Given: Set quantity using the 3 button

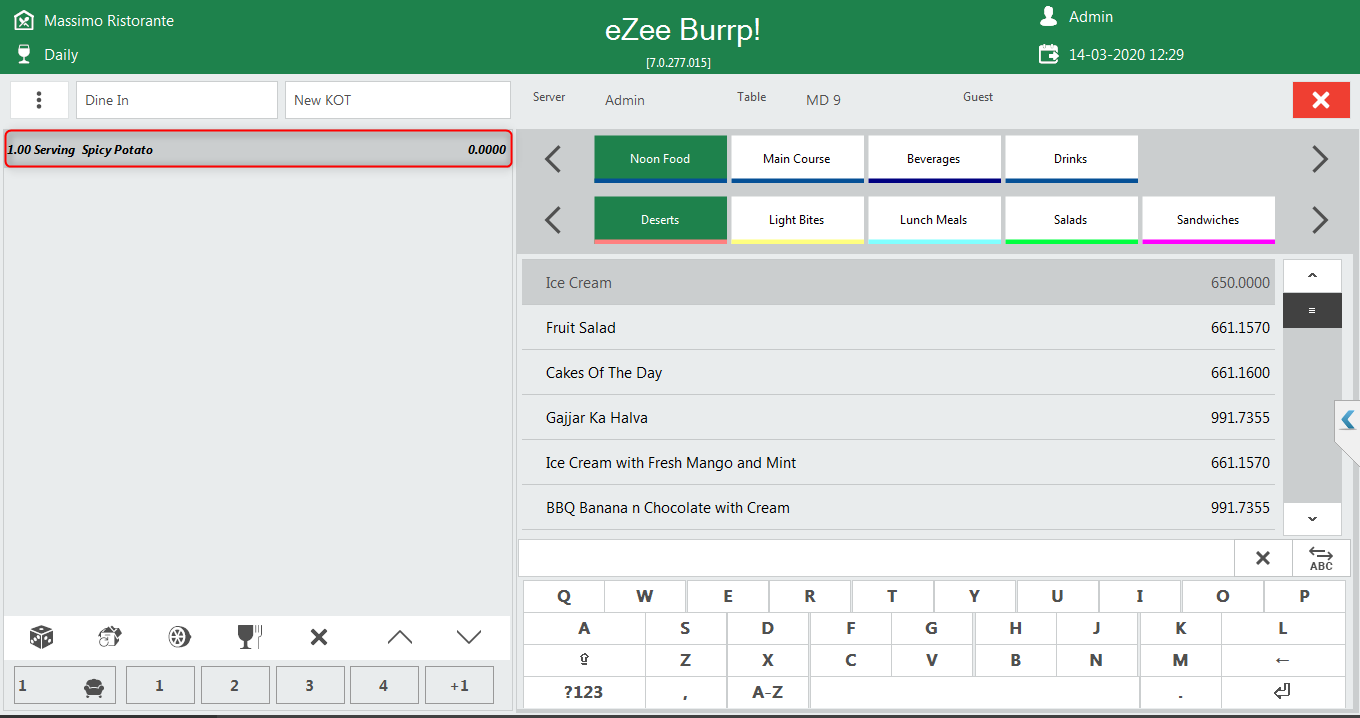Looking at the screenshot, I should pyautogui.click(x=310, y=686).
